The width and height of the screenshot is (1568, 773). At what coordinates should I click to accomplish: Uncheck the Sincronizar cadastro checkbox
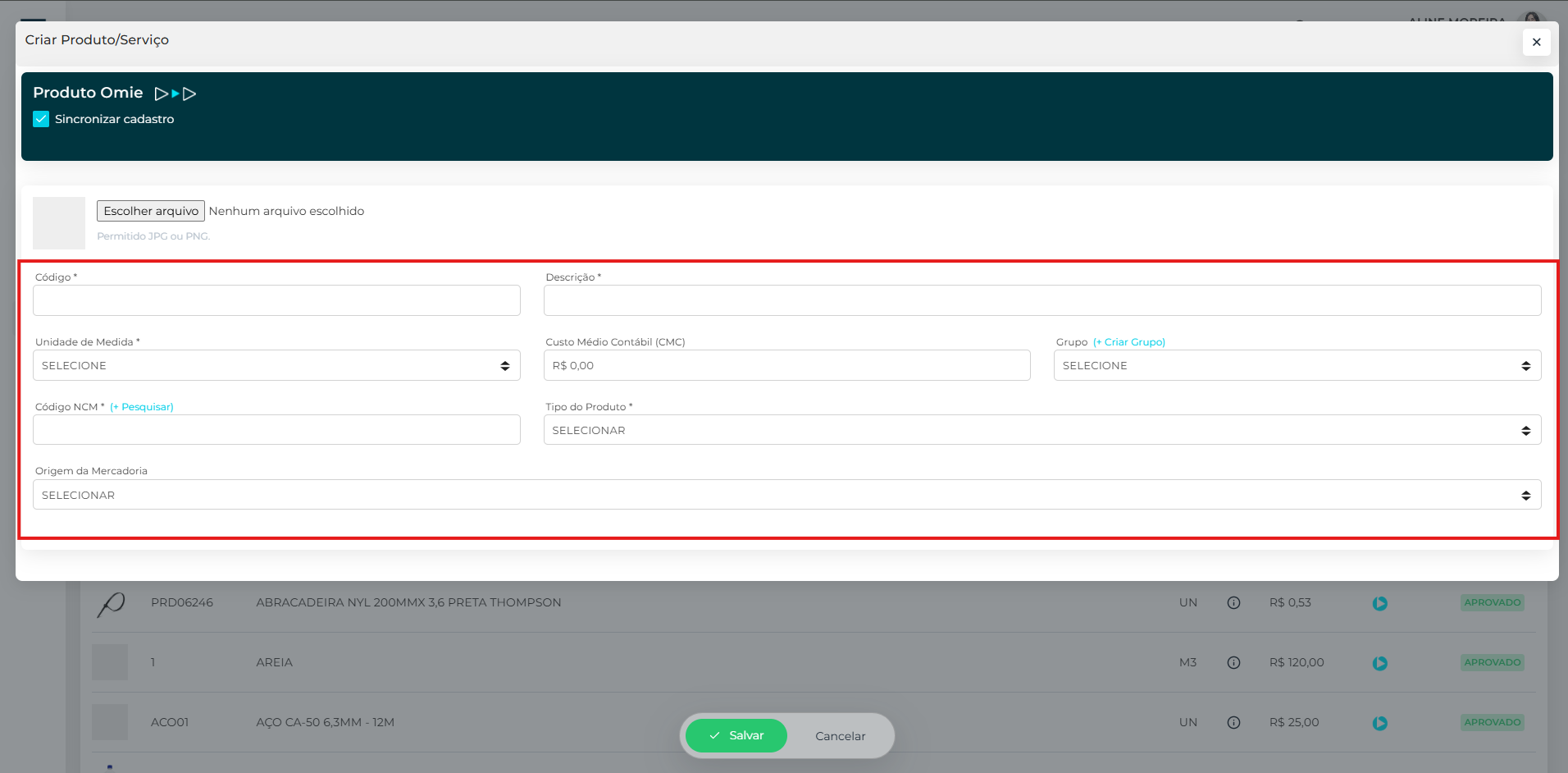41,119
